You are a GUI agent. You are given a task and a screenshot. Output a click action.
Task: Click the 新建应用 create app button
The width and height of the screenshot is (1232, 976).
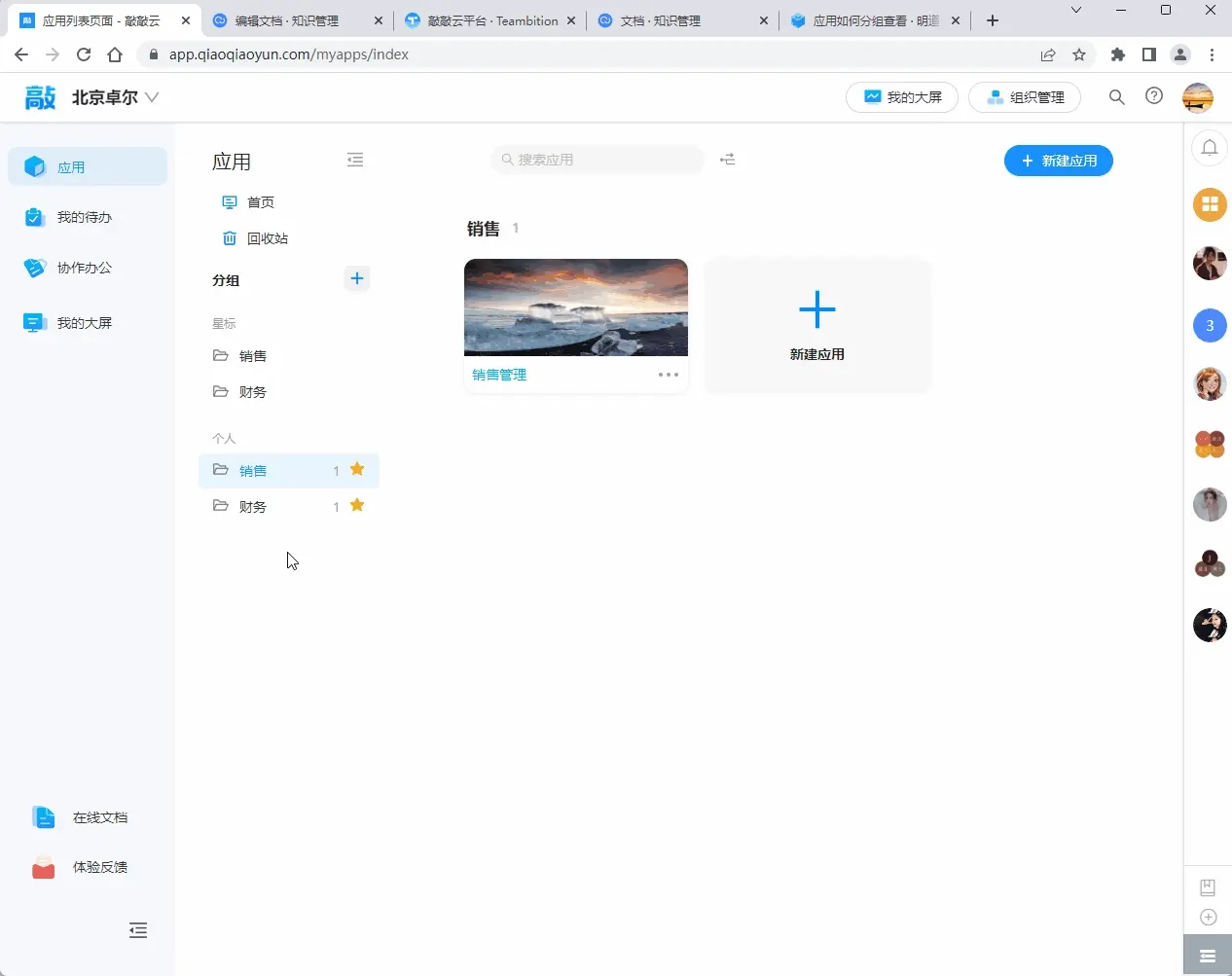click(x=1059, y=160)
